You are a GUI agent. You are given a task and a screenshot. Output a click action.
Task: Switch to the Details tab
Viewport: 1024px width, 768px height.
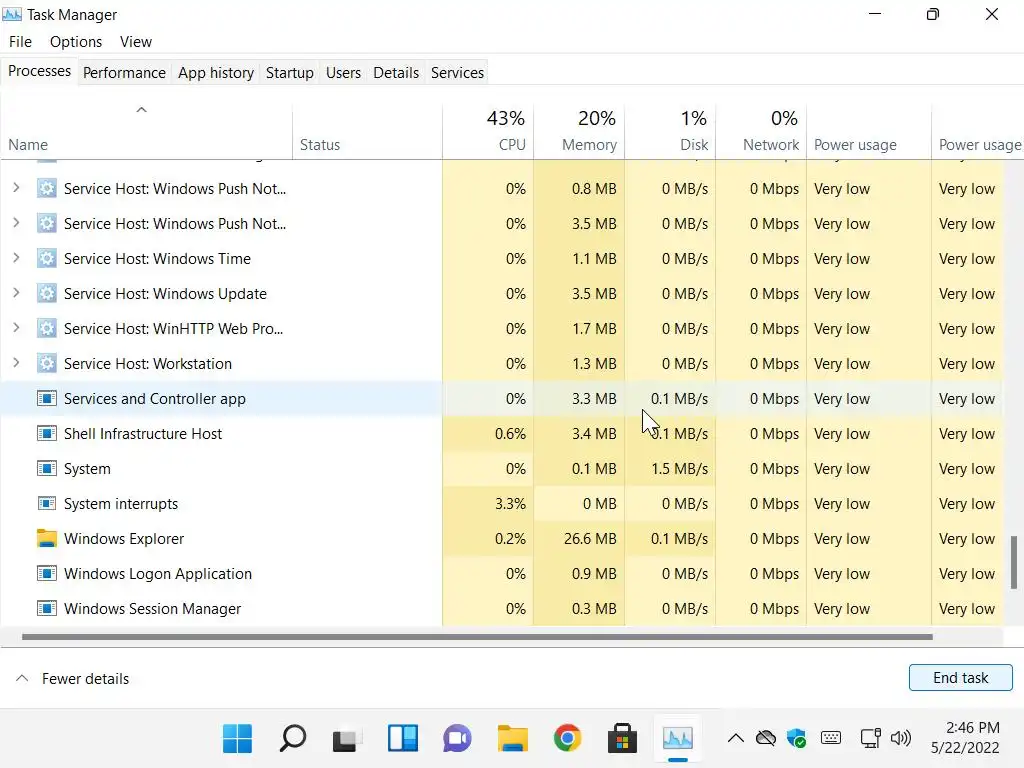click(x=396, y=72)
